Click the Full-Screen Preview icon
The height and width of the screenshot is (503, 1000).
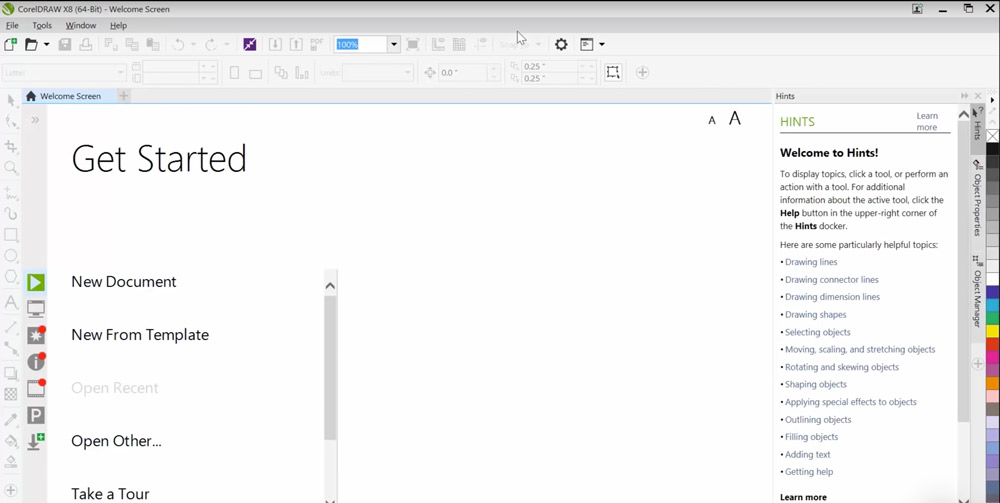pos(413,45)
